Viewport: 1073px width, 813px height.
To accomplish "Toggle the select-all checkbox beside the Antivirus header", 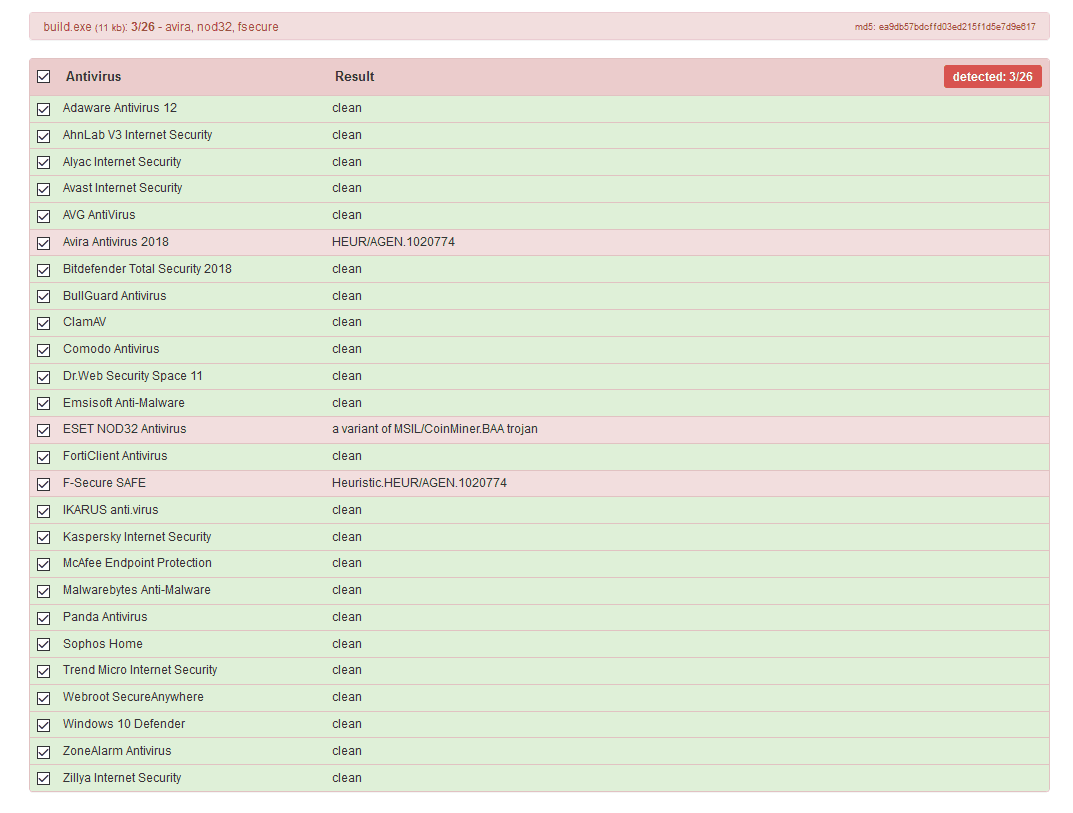I will 44,77.
